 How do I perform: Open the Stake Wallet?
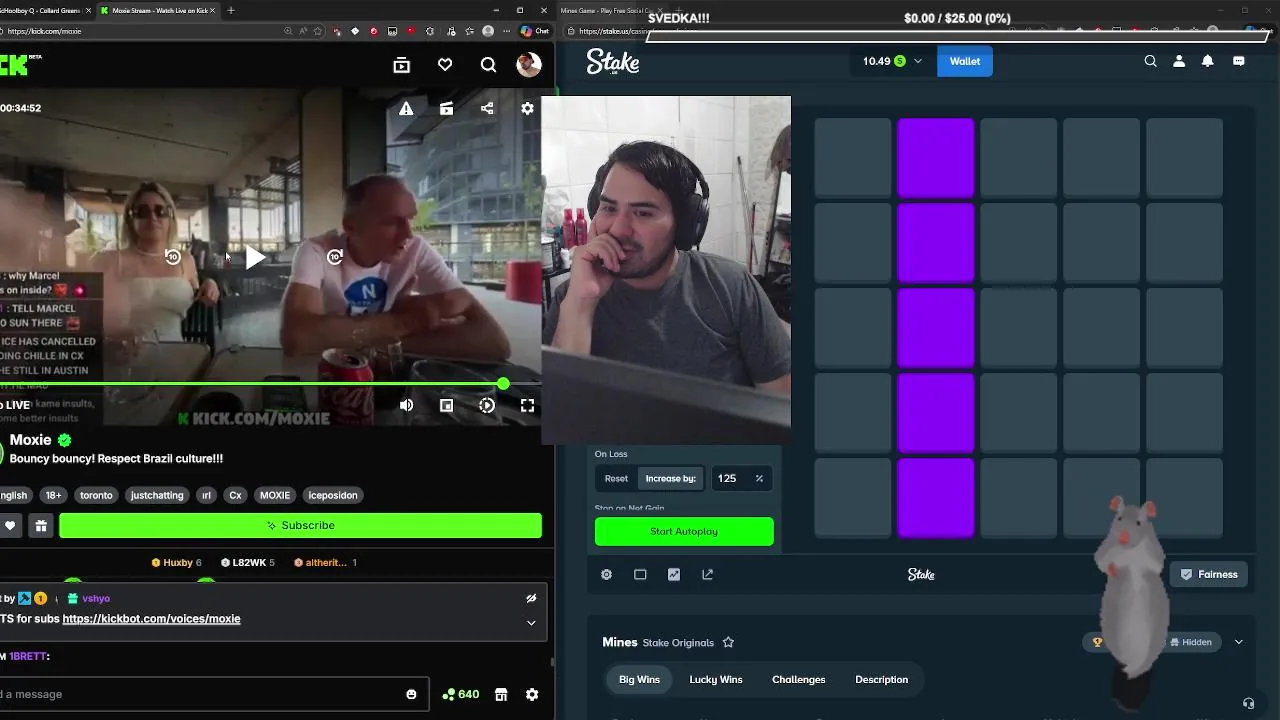tap(965, 61)
